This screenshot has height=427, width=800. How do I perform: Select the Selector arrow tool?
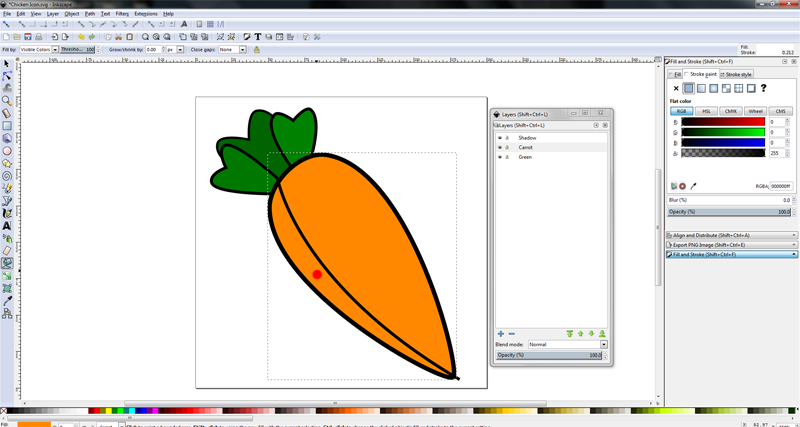[7, 64]
